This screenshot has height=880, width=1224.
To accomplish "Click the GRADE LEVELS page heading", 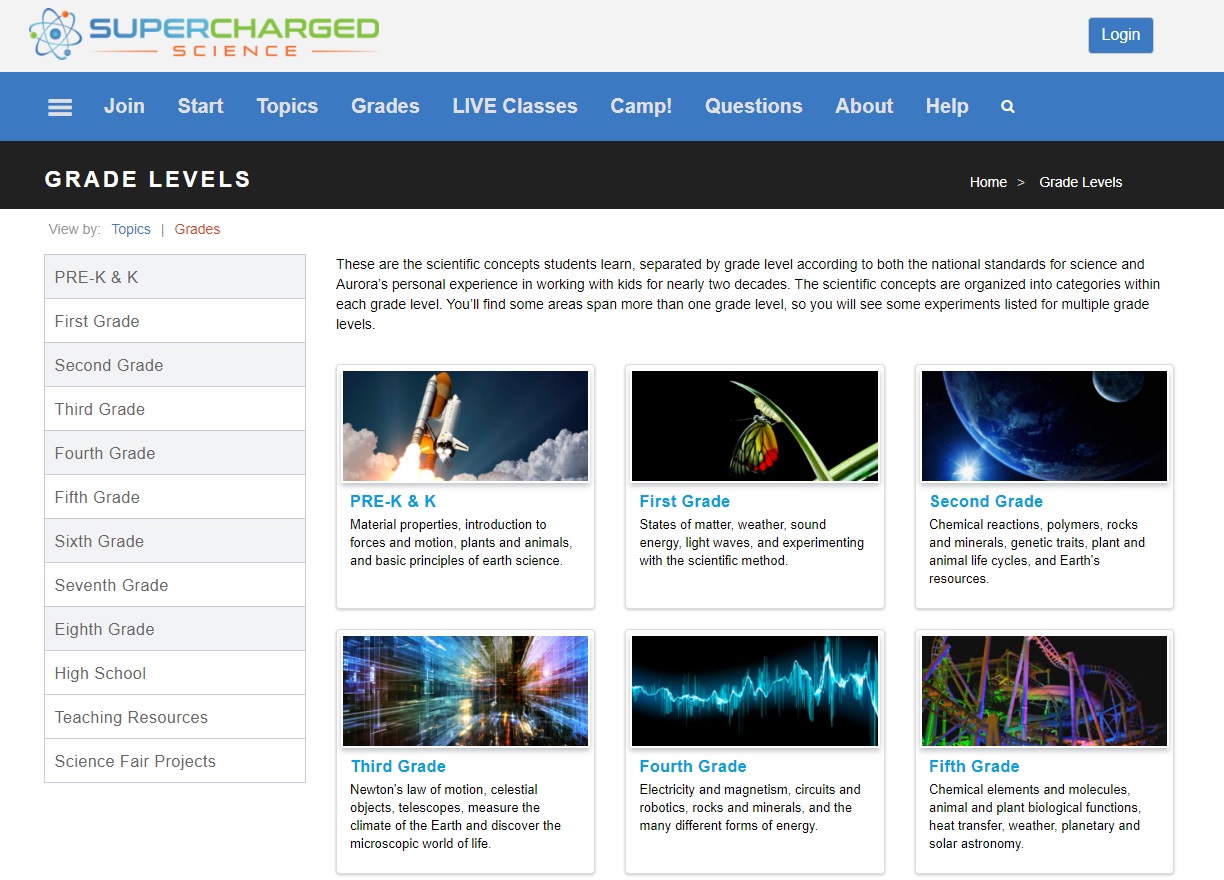I will pos(148,180).
